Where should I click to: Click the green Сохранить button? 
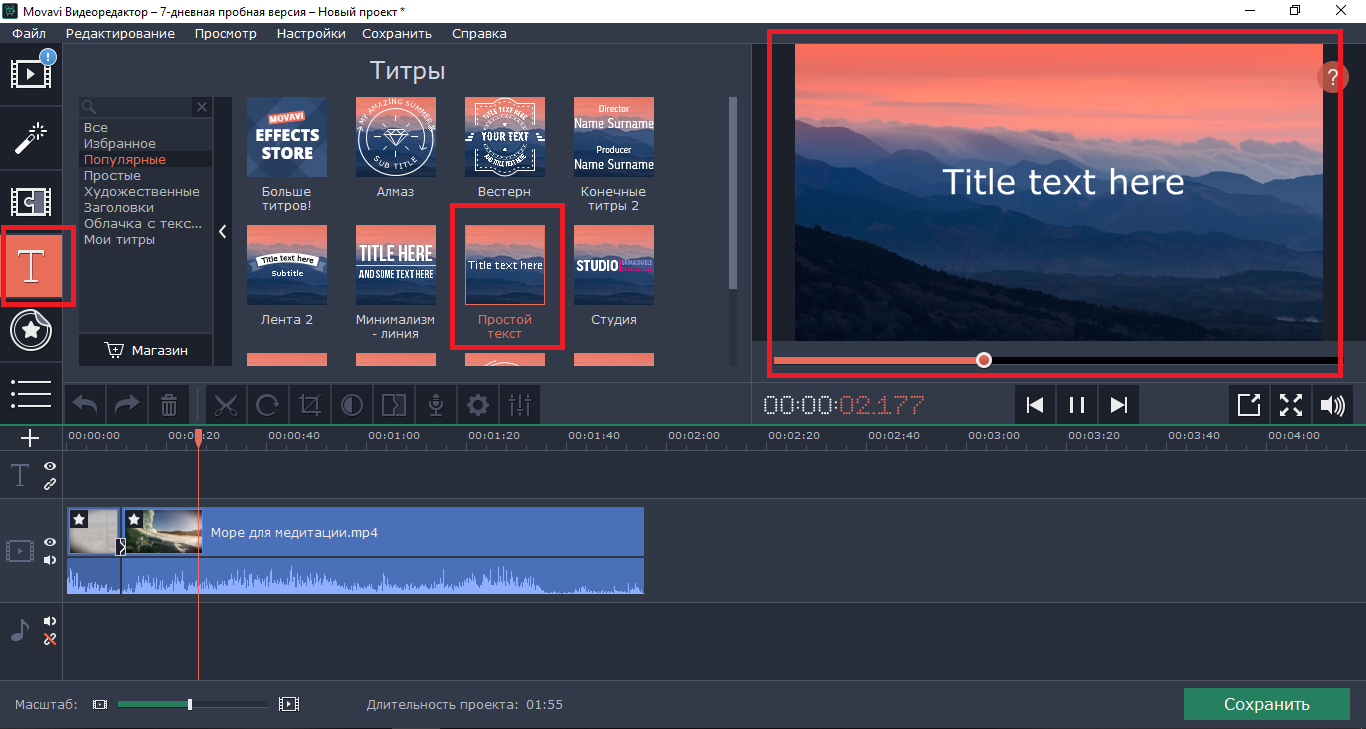pos(1266,704)
